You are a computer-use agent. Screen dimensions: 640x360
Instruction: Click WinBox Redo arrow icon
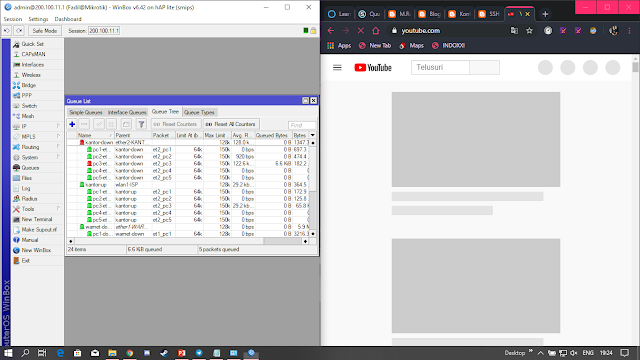coord(19,31)
